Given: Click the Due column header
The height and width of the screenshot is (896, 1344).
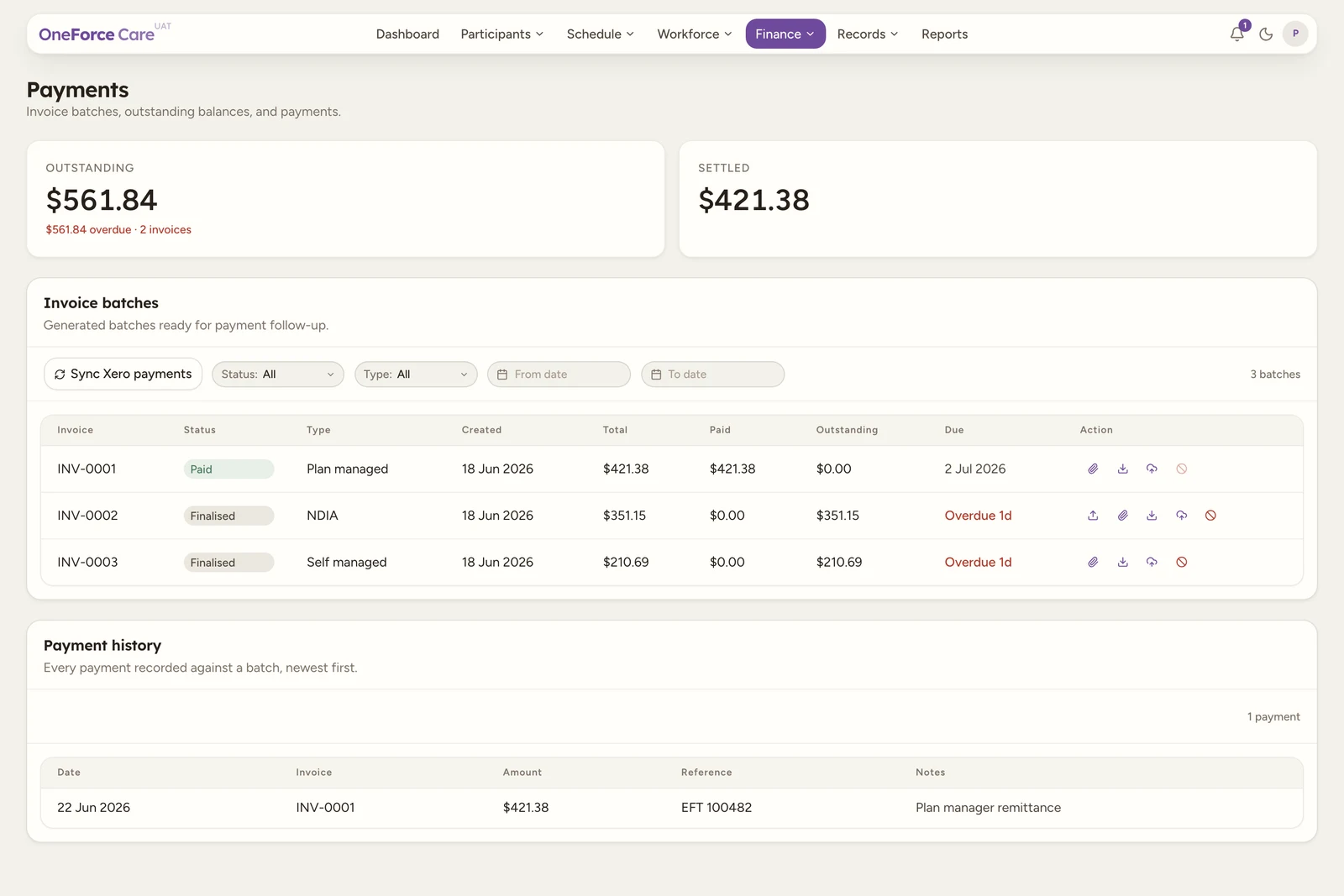Looking at the screenshot, I should [x=953, y=430].
